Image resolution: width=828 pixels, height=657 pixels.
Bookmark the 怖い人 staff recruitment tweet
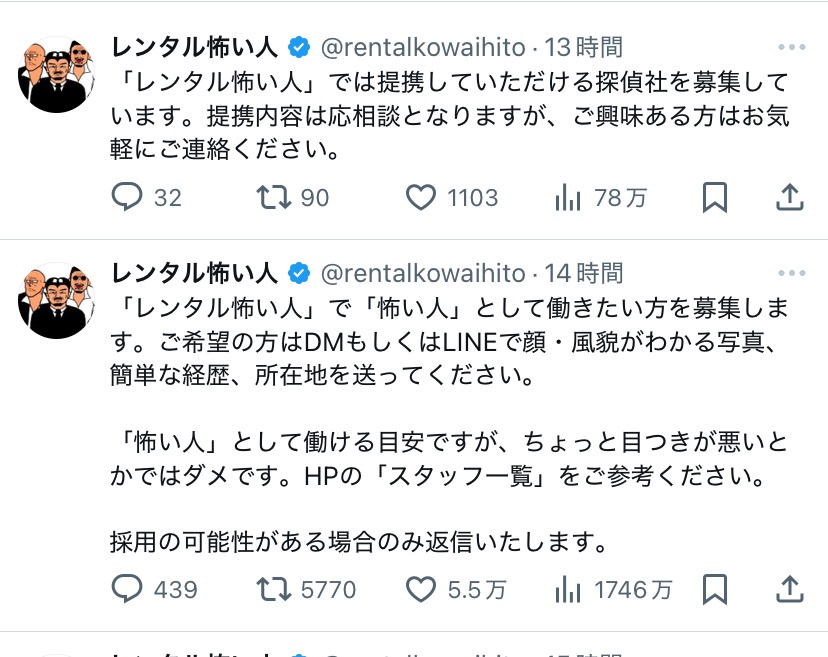point(714,589)
